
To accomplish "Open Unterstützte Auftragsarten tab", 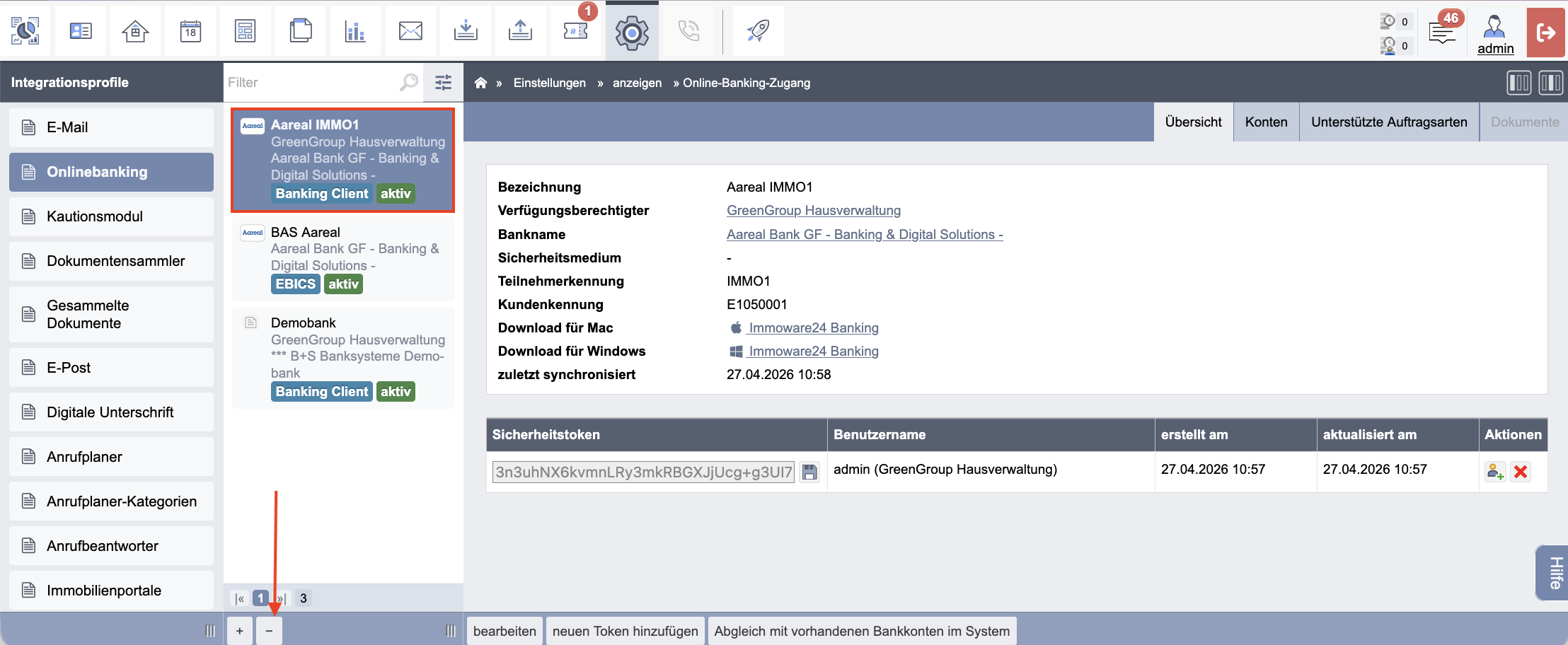I will tap(1389, 122).
